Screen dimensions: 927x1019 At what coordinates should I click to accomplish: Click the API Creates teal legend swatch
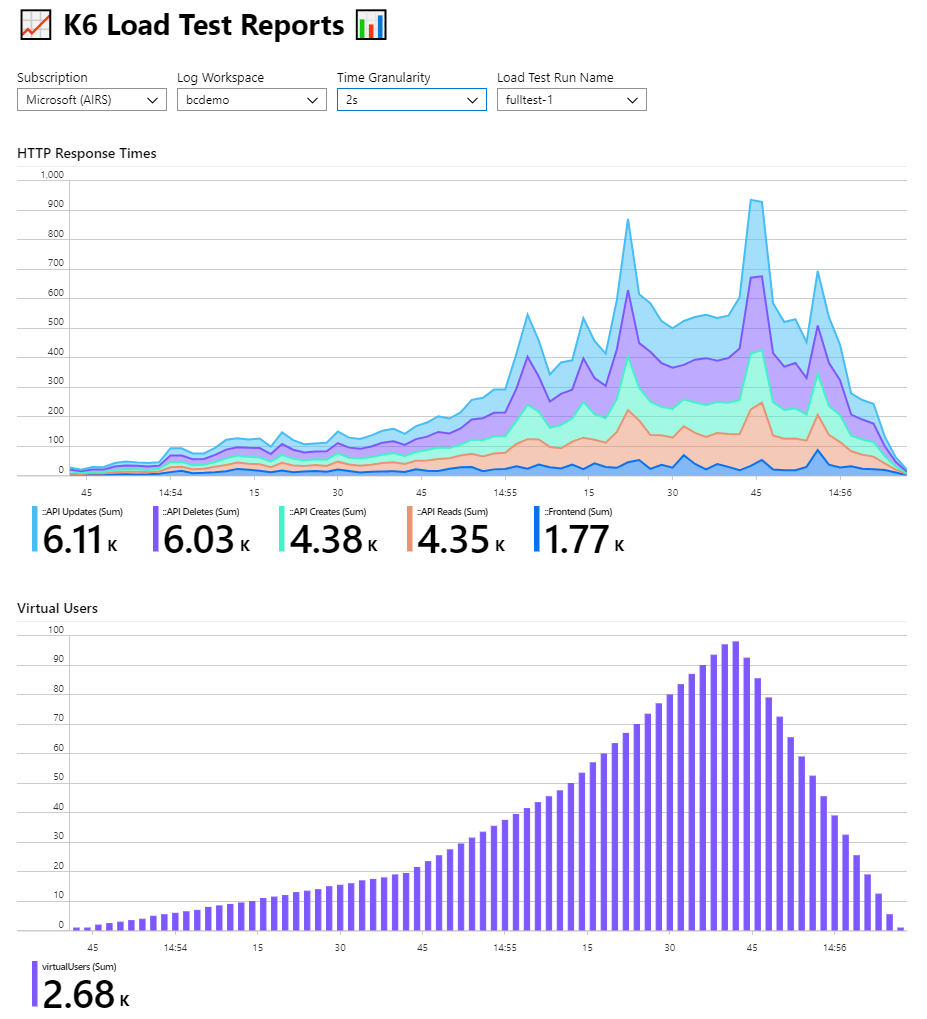coord(283,530)
